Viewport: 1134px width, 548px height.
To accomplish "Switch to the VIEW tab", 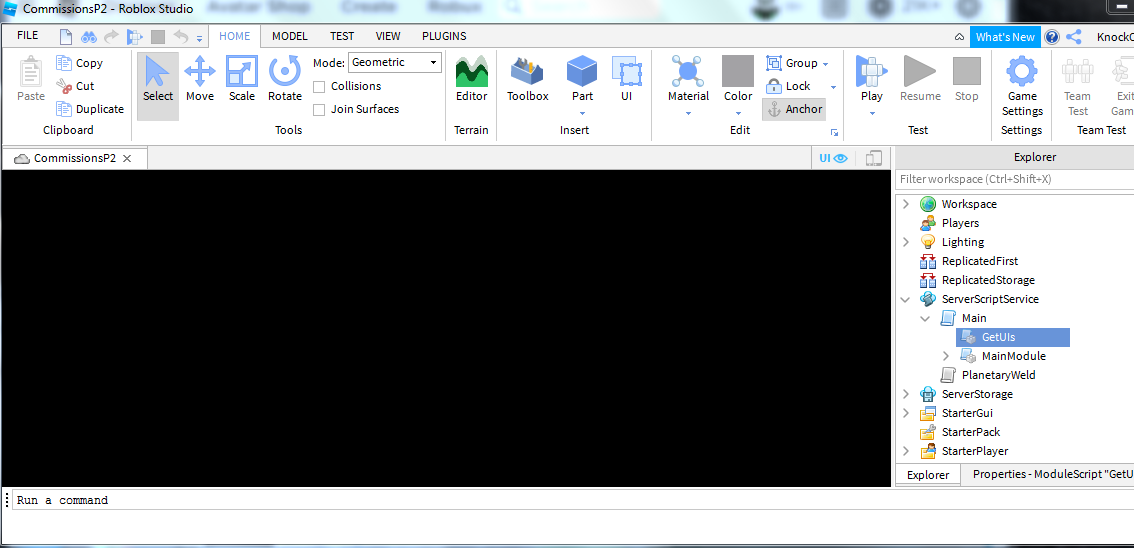I will tap(388, 36).
